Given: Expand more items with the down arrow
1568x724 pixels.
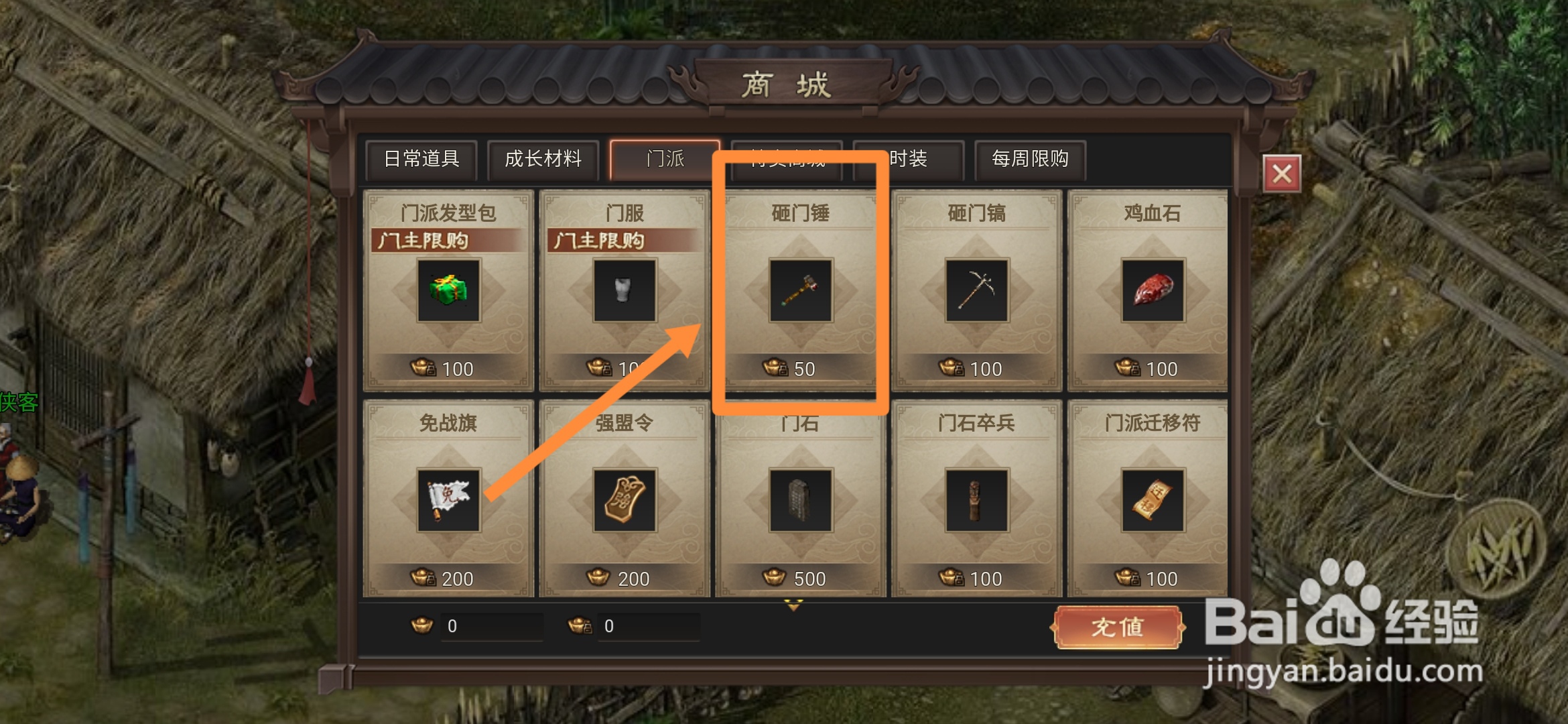Looking at the screenshot, I should point(793,606).
